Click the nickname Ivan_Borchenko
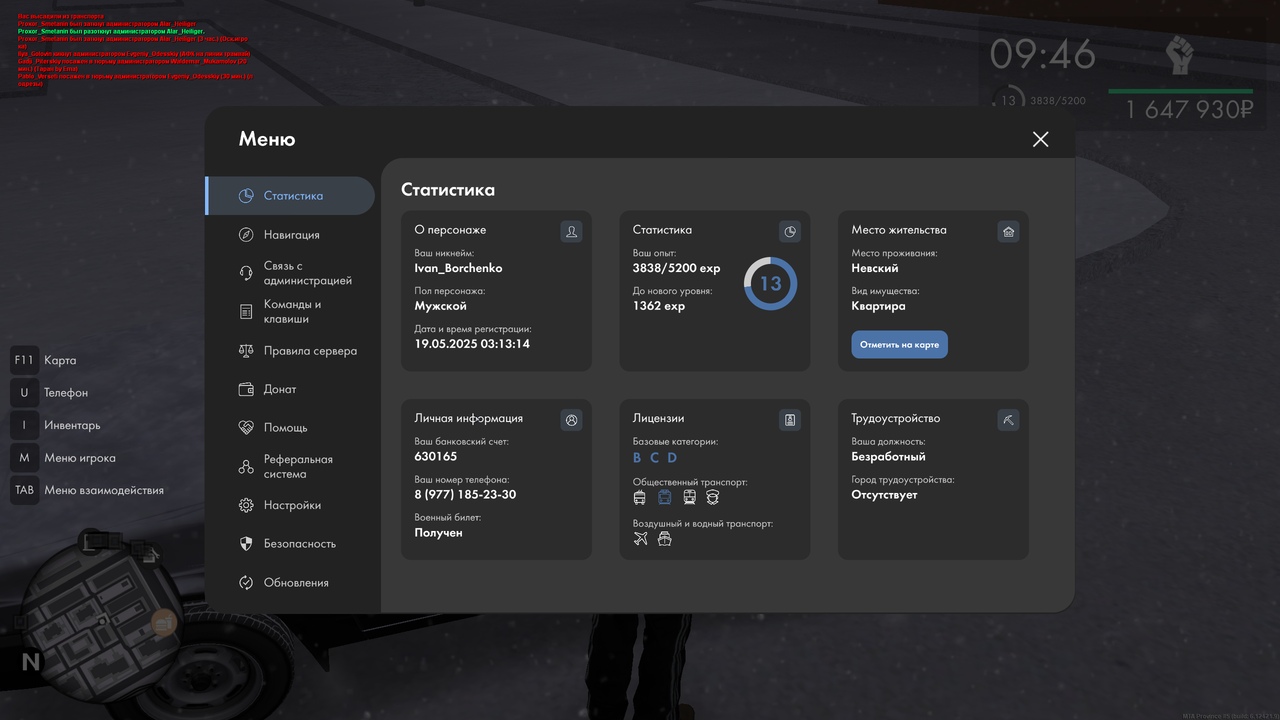 click(x=459, y=268)
